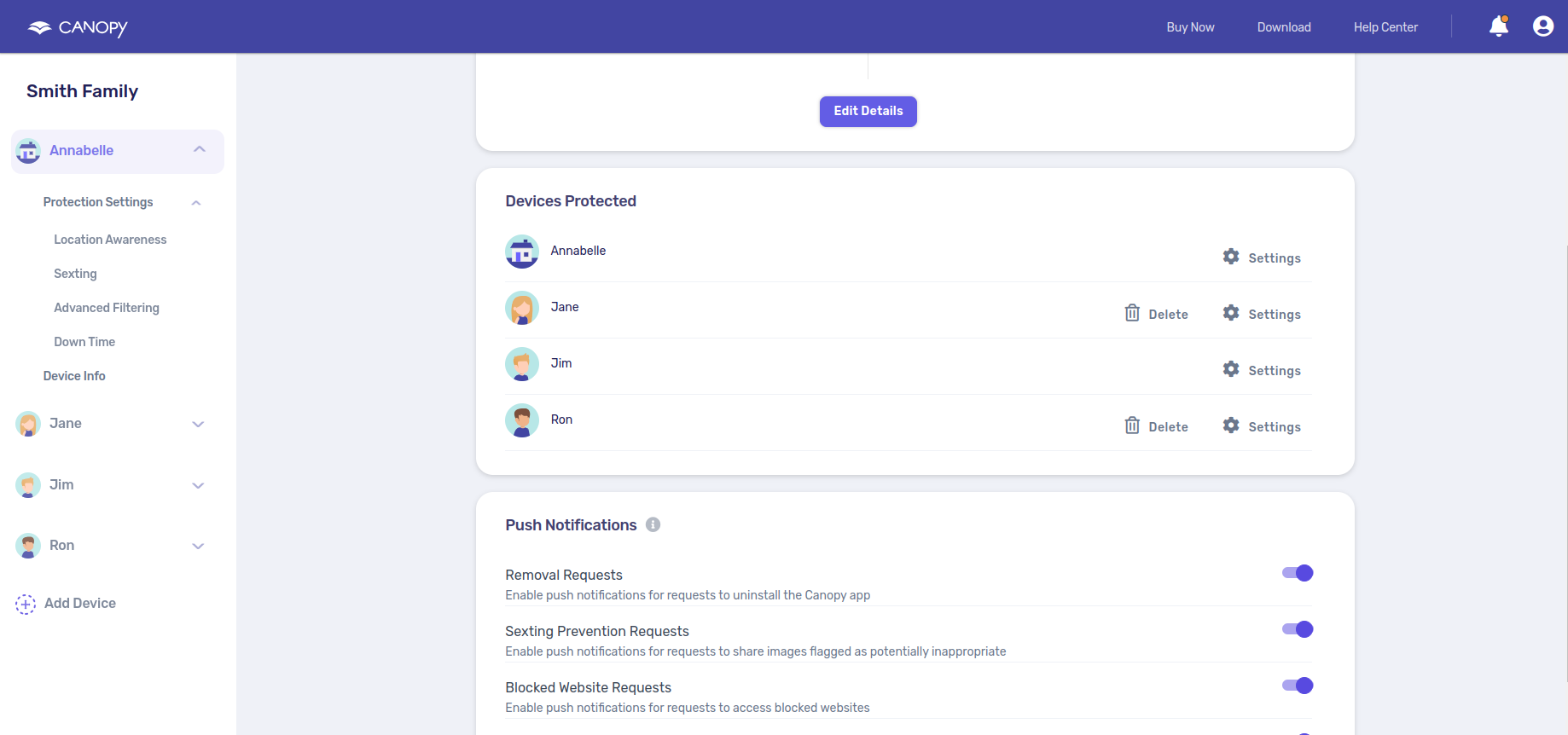Image resolution: width=1568 pixels, height=735 pixels.
Task: Open the Download link in header
Action: pos(1284,27)
